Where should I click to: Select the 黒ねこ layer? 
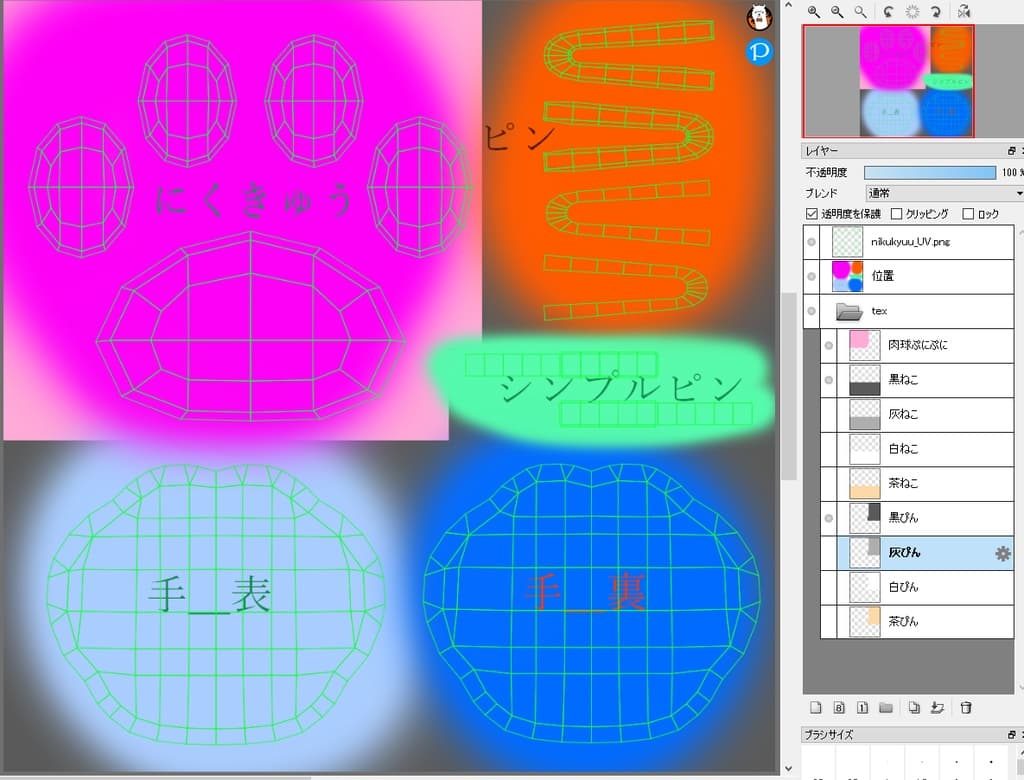coord(930,379)
